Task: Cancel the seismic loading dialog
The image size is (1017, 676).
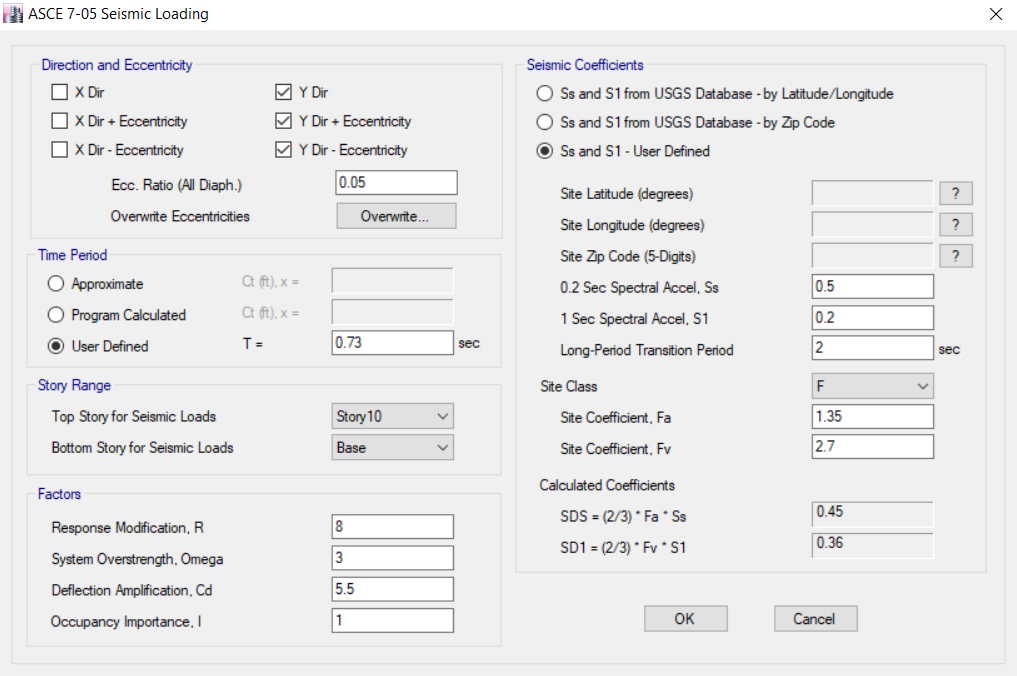Action: coord(815,619)
